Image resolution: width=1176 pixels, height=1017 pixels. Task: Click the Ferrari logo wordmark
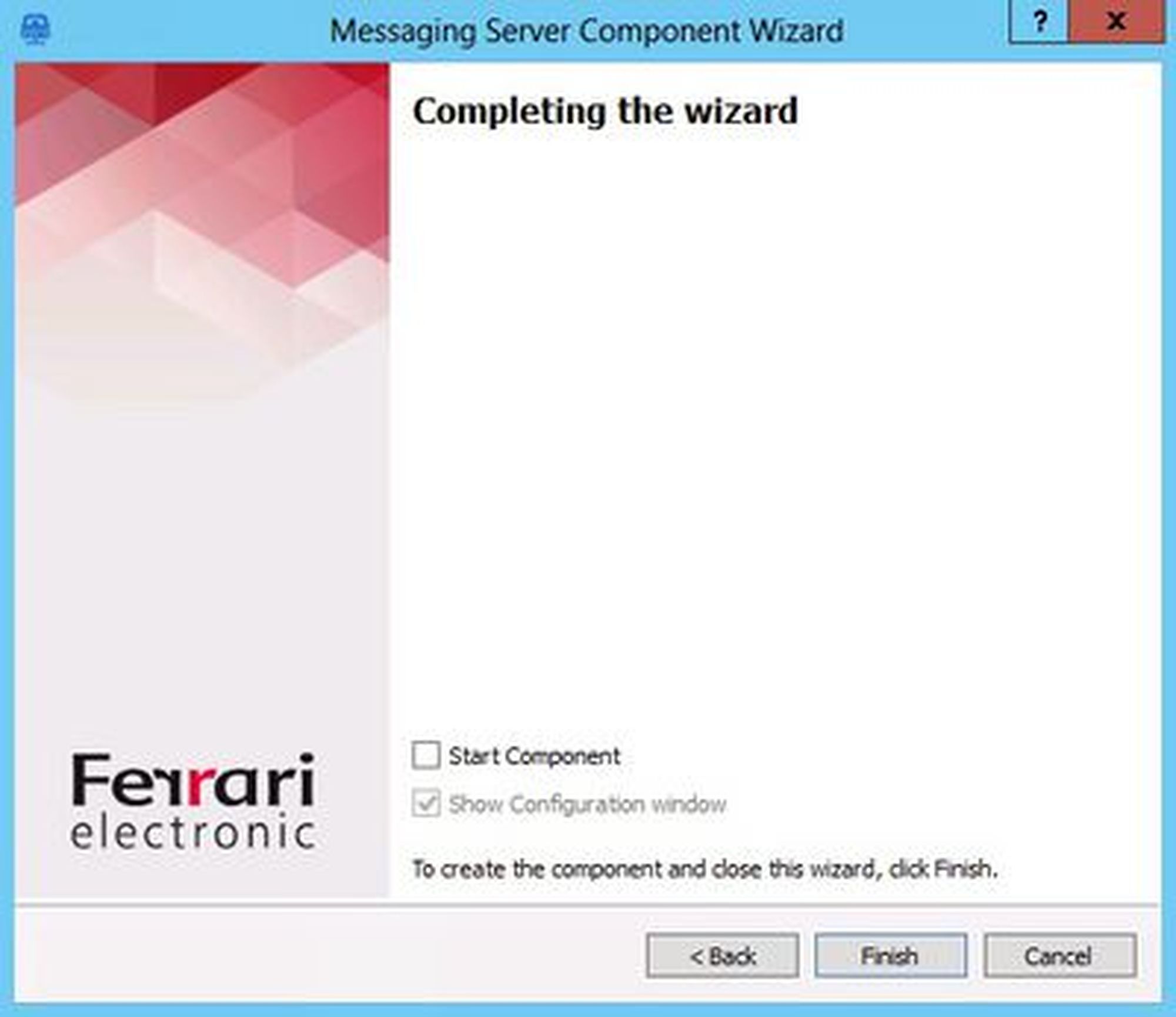[x=193, y=781]
